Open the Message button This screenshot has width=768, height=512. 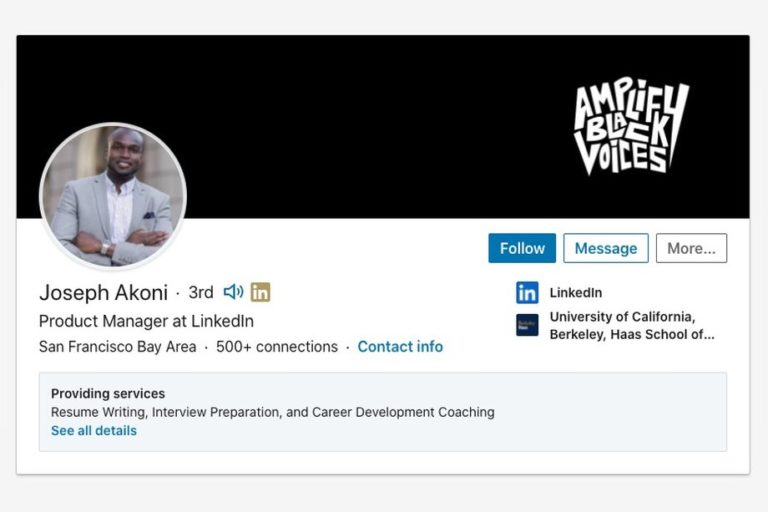[x=606, y=248]
